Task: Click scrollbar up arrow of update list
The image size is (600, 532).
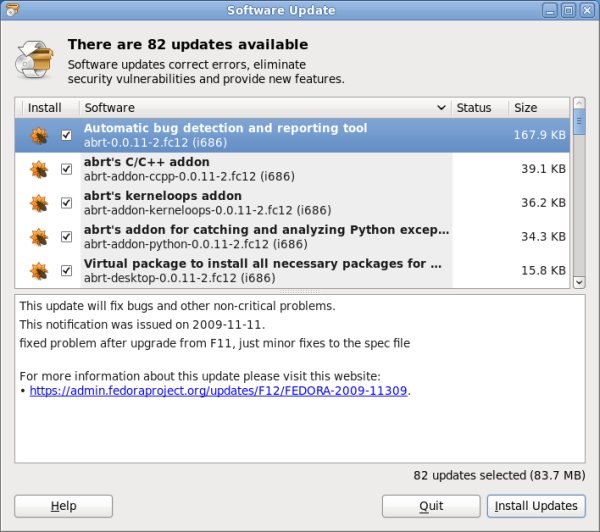Action: tap(579, 103)
